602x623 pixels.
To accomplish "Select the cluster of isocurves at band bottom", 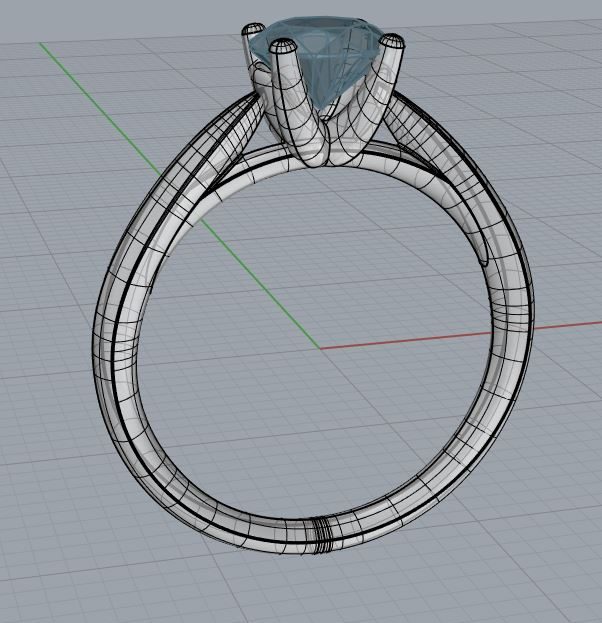I will pyautogui.click(x=322, y=535).
